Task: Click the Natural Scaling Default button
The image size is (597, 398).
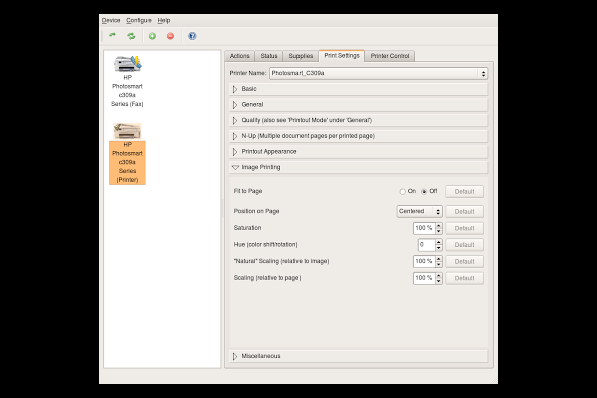Action: [x=465, y=261]
